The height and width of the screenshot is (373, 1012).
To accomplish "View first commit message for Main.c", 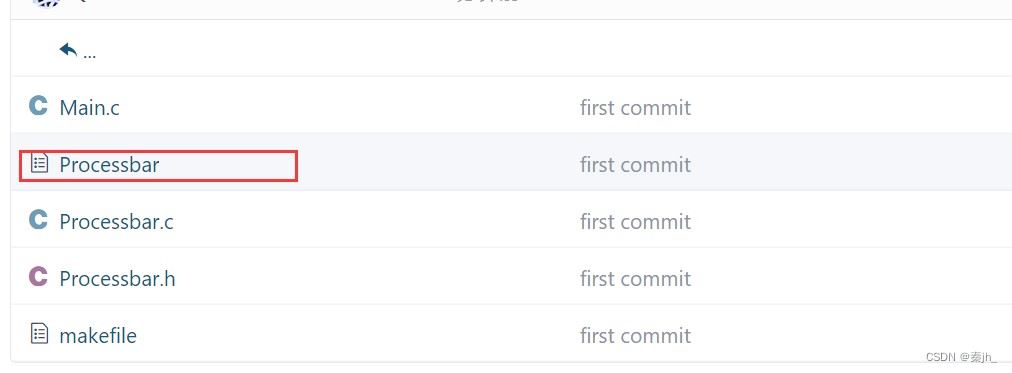I will [x=635, y=107].
